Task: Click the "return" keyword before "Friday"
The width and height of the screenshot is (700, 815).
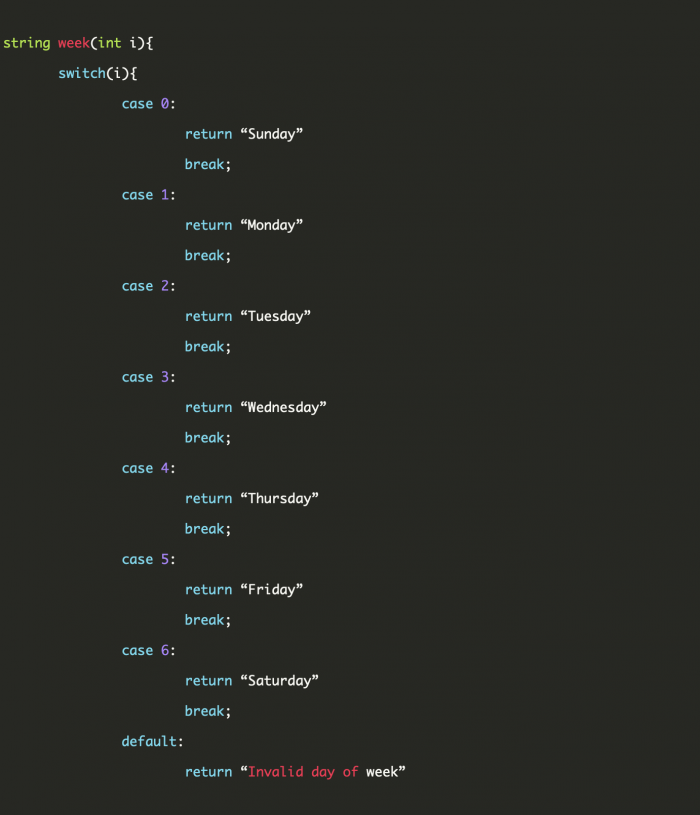Action: (x=208, y=589)
